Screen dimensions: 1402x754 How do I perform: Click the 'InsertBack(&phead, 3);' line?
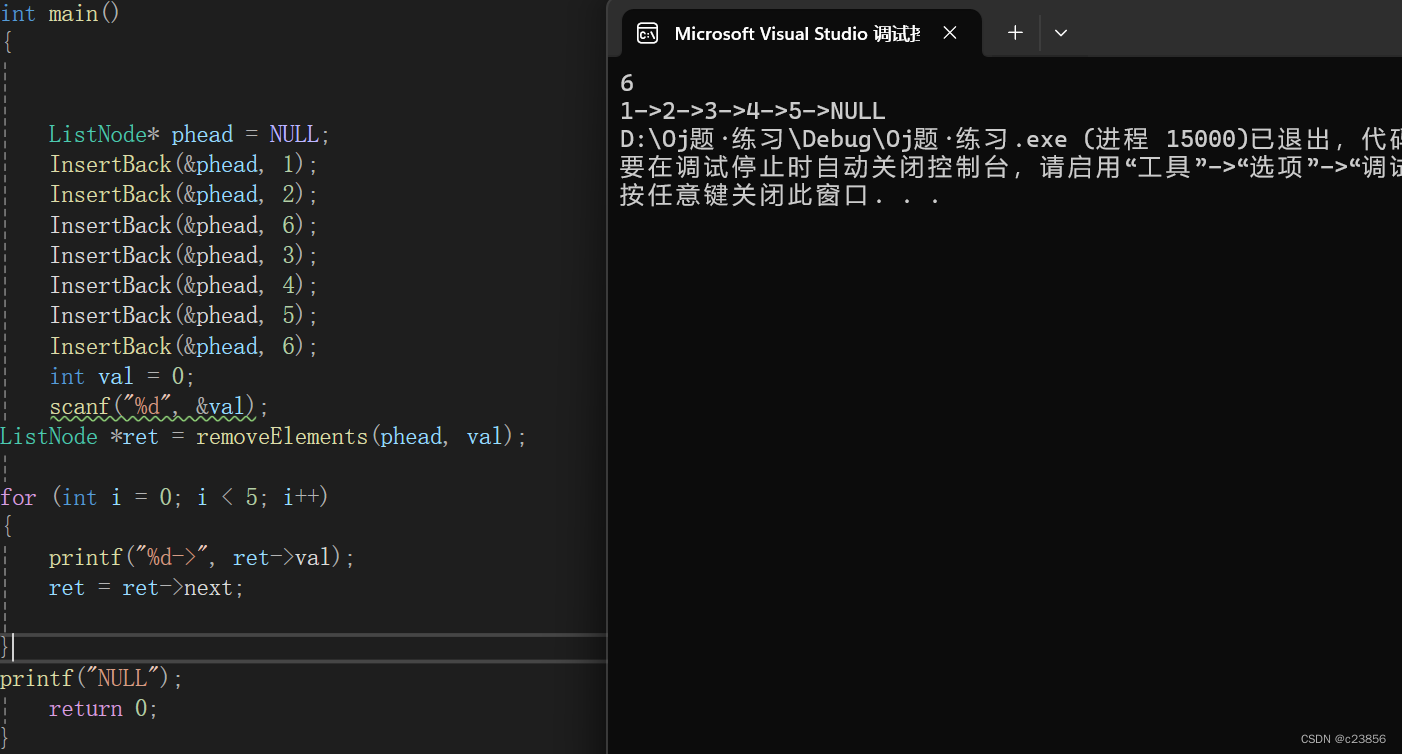tap(184, 255)
